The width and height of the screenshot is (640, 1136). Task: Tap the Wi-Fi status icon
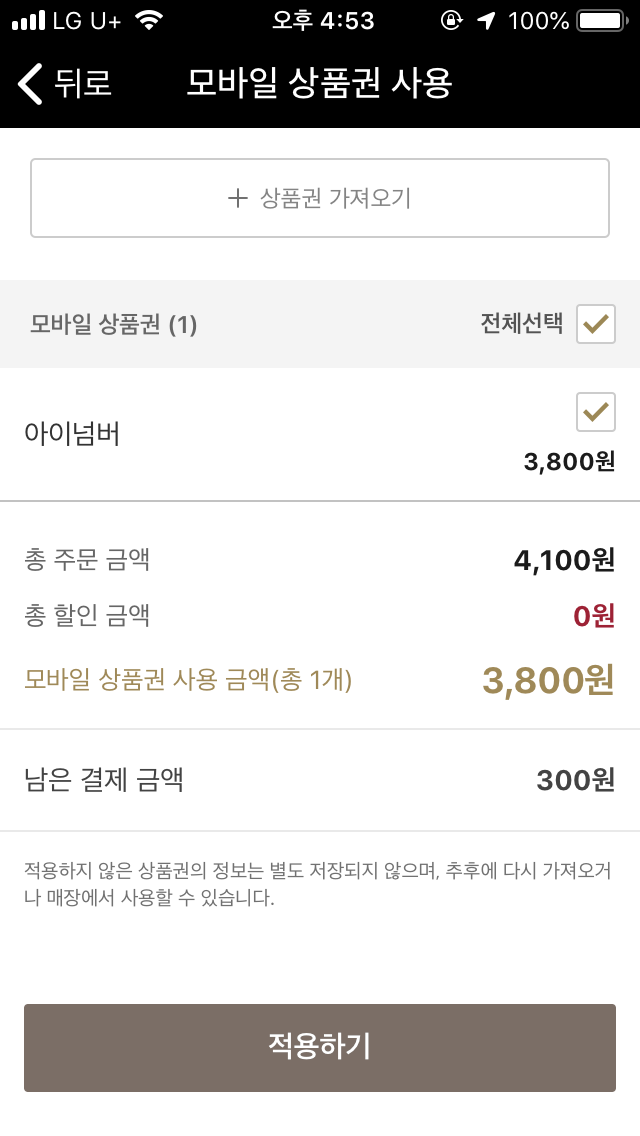149,20
